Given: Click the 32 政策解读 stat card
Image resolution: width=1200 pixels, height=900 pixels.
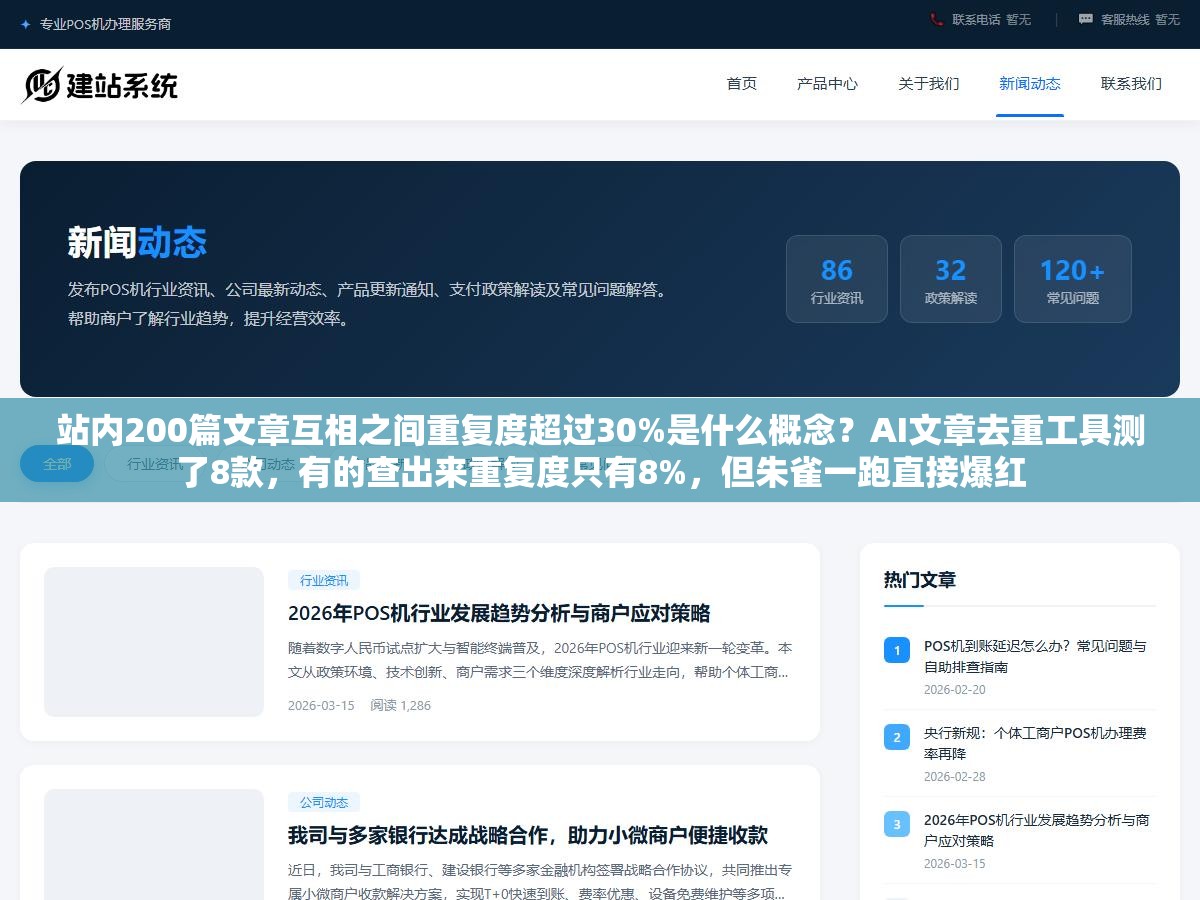Looking at the screenshot, I should pos(951,279).
